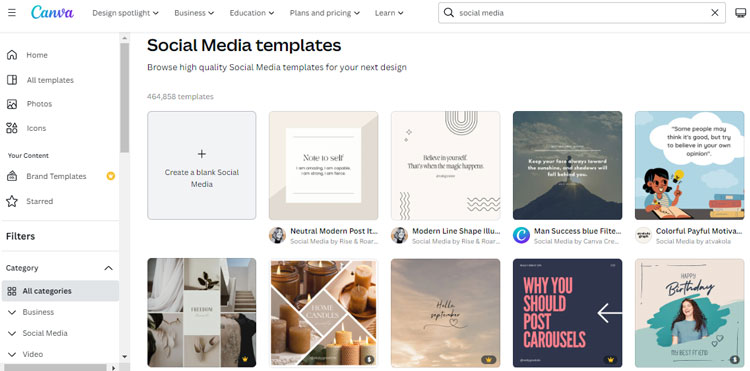This screenshot has height=371, width=750.
Task: Click crown badge on Freedom collage template
Action: [x=245, y=360]
